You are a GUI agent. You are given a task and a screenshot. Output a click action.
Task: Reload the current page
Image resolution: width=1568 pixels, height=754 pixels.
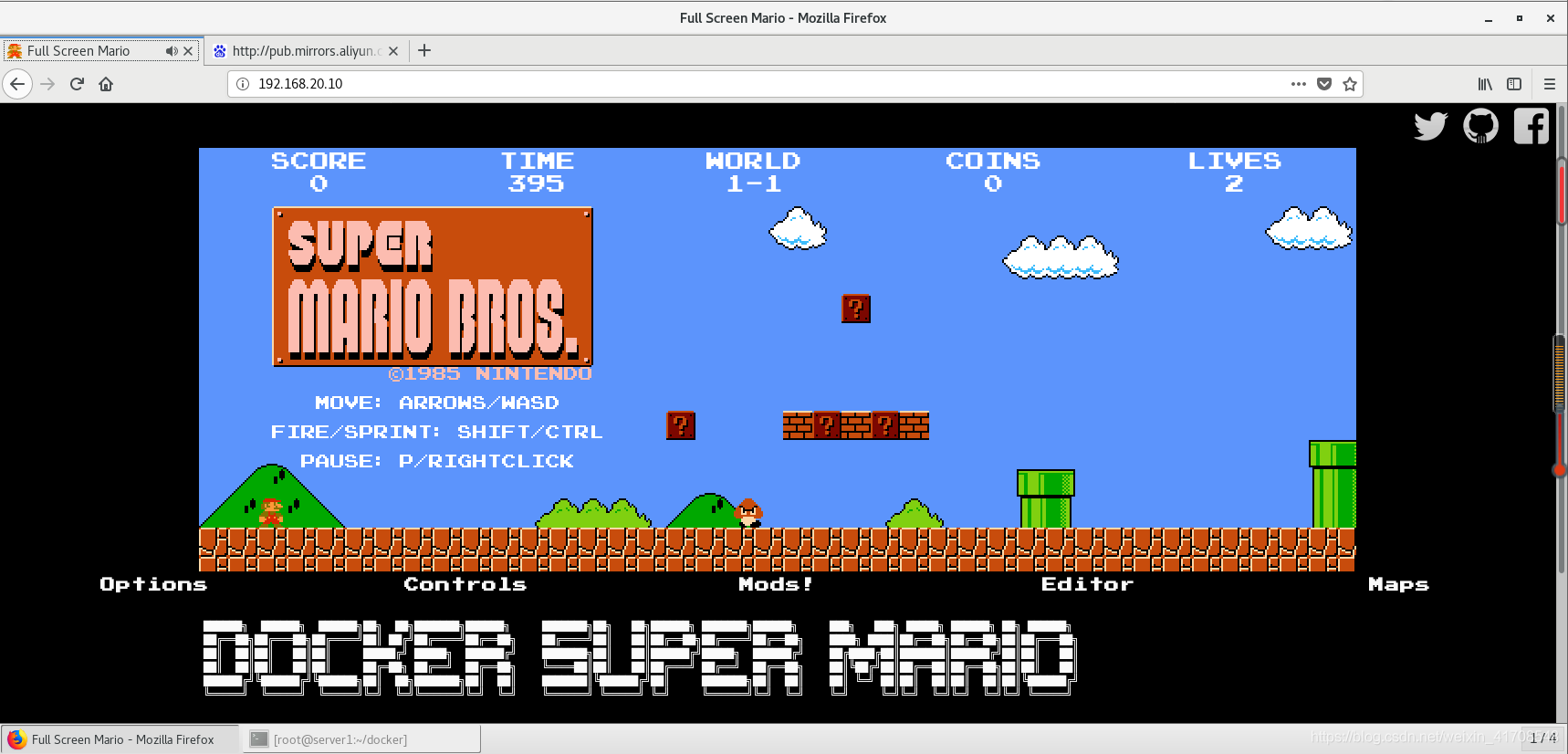(x=78, y=84)
